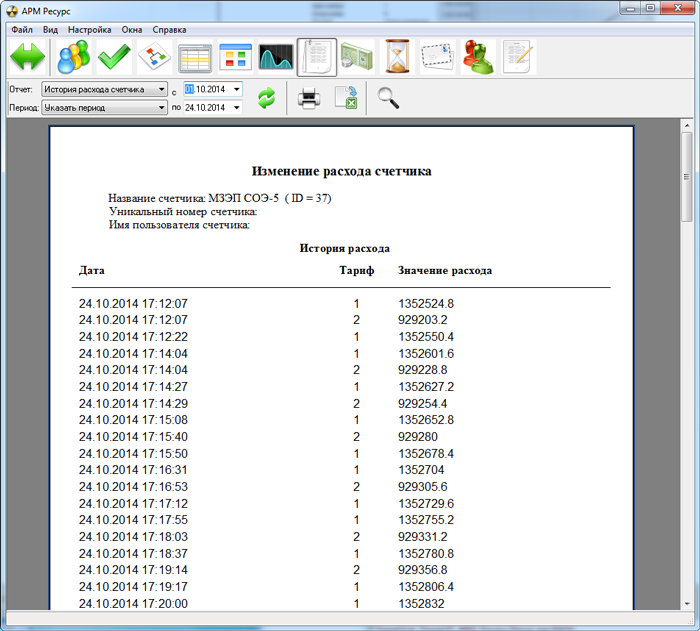Image resolution: width=700 pixels, height=631 pixels.
Task: Open the yellow table grid icon
Action: [195, 58]
